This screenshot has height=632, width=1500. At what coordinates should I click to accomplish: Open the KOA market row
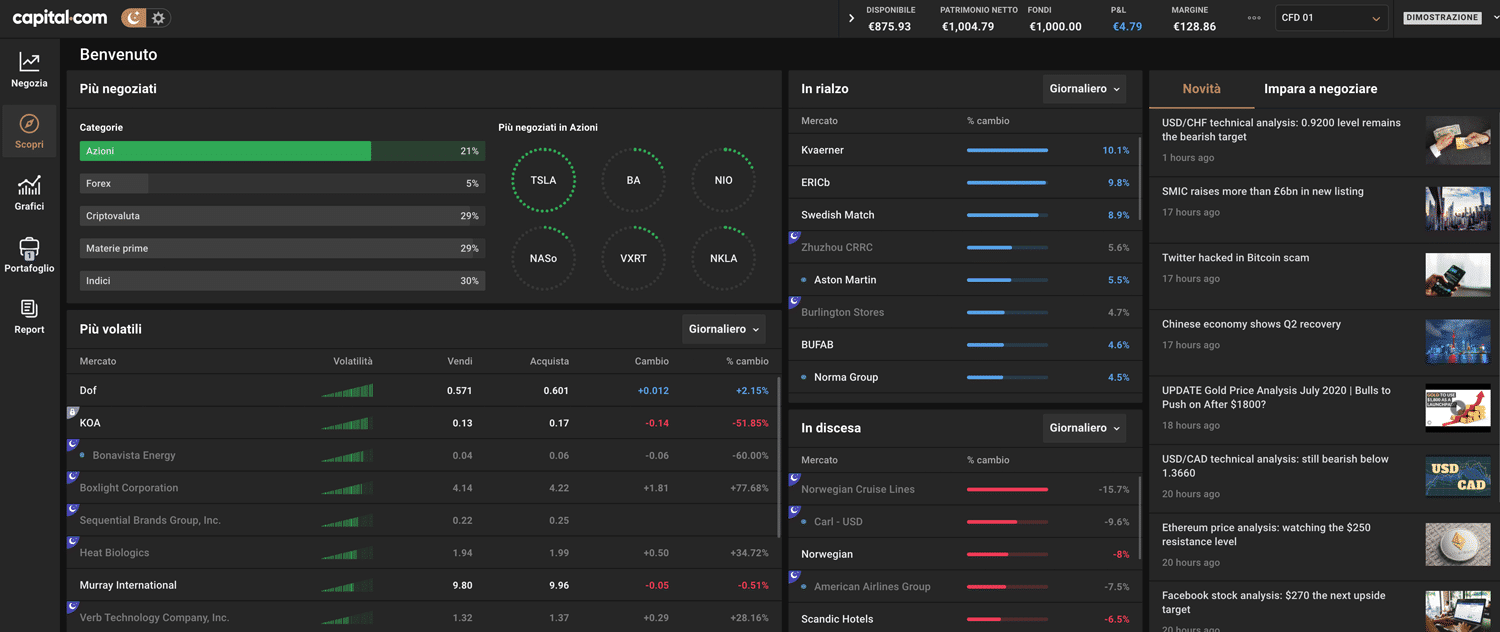tap(424, 423)
